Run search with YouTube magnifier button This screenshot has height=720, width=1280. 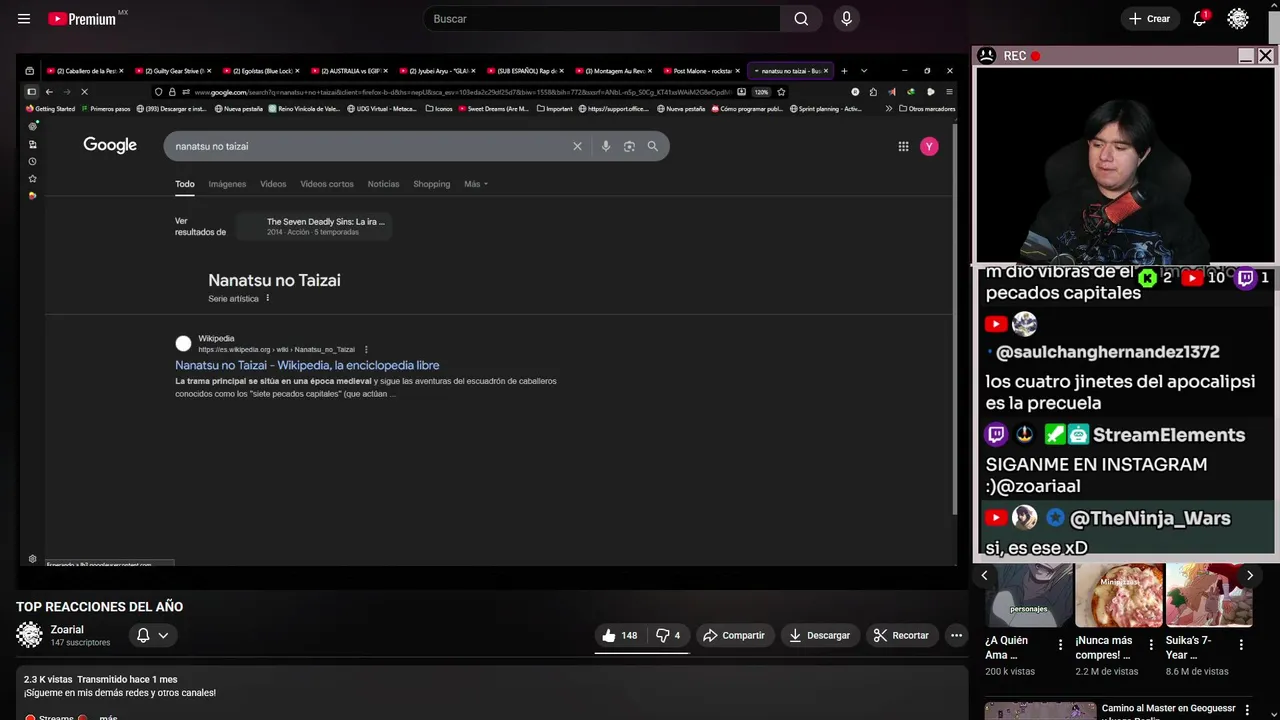coord(801,19)
